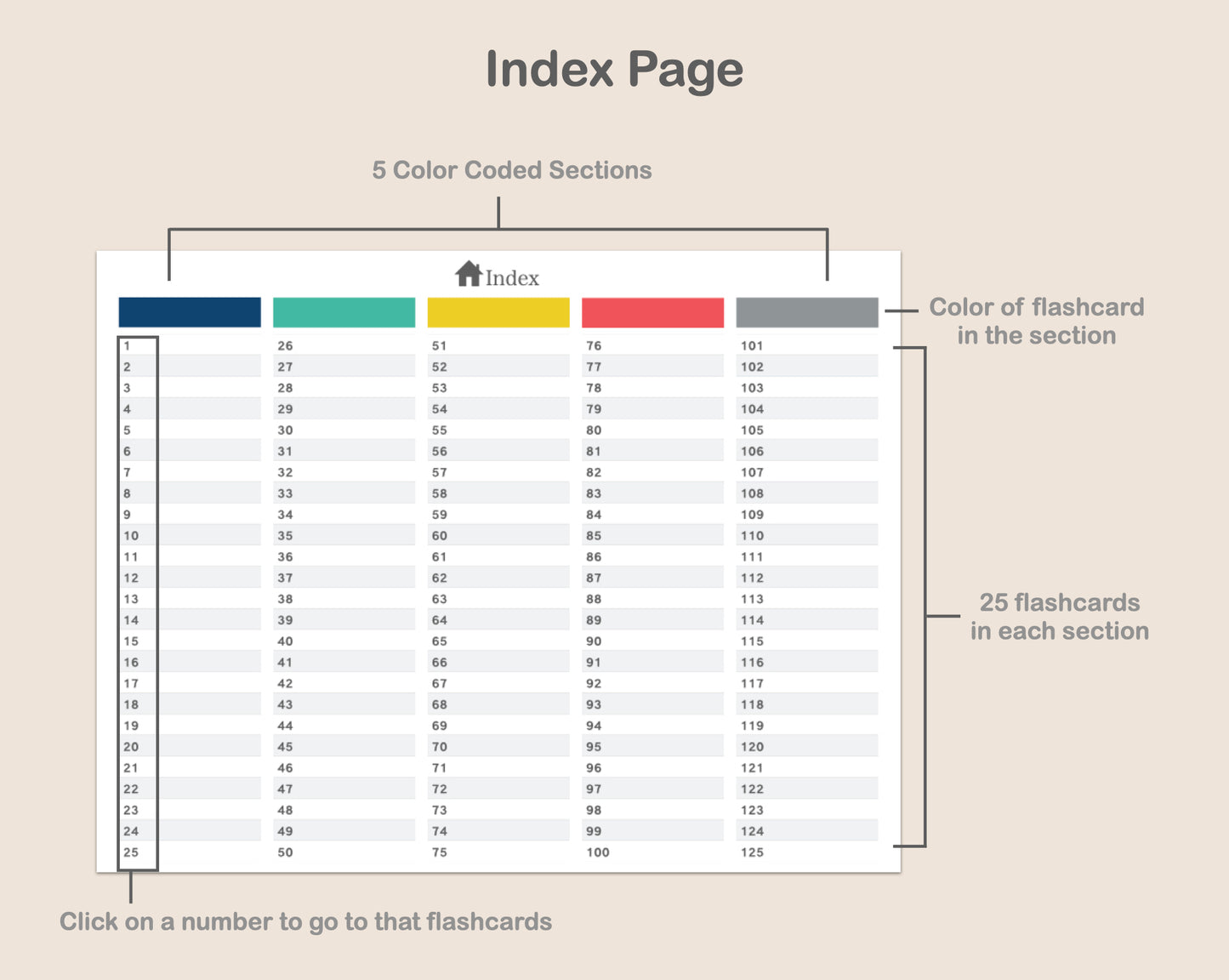Go to flashcard 63
The image size is (1229, 980).
pyautogui.click(x=439, y=599)
